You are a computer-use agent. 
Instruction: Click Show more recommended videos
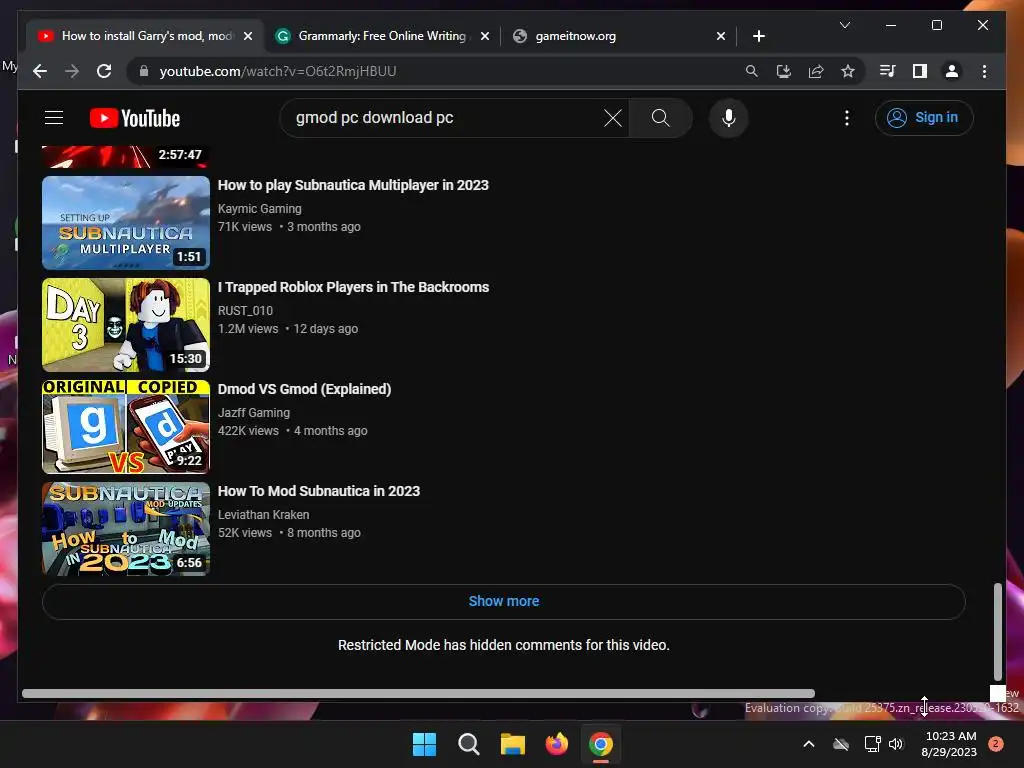504,601
